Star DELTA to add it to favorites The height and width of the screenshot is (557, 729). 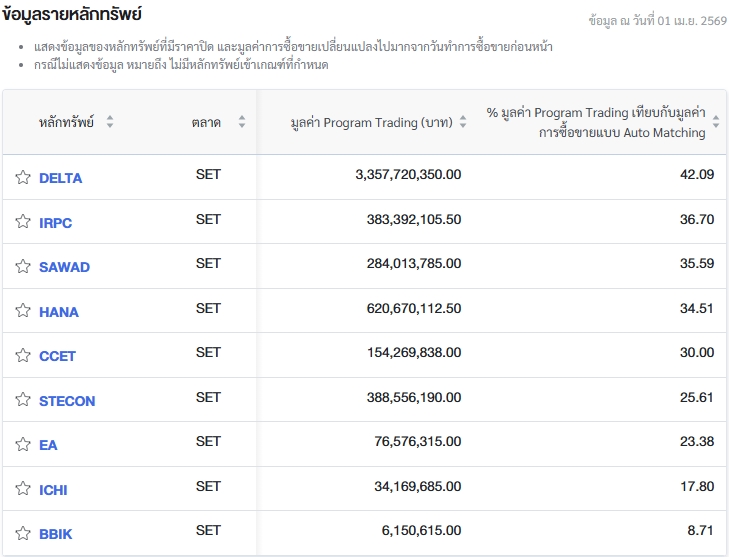[23, 178]
